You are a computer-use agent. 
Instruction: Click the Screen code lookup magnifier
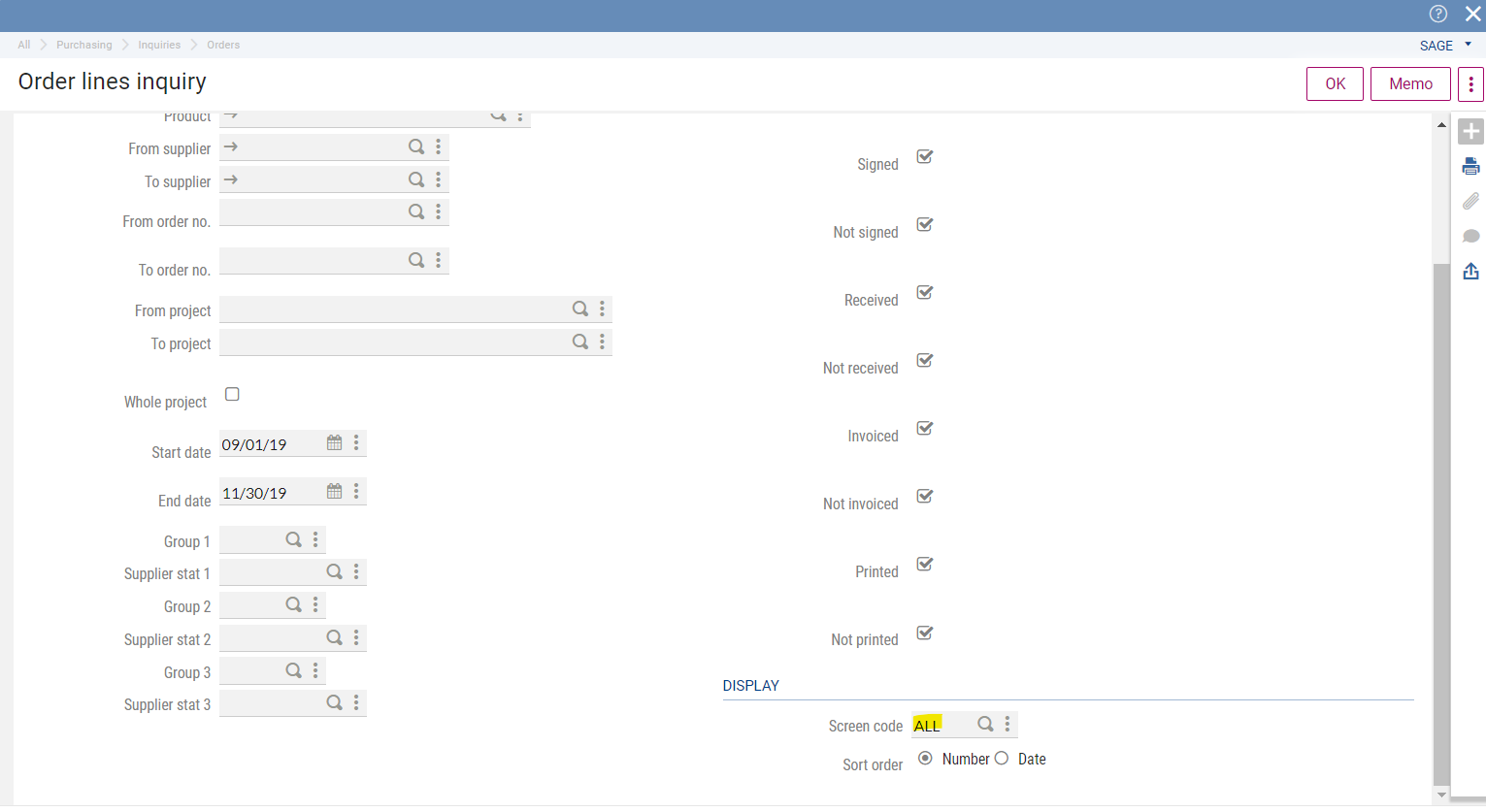984,724
